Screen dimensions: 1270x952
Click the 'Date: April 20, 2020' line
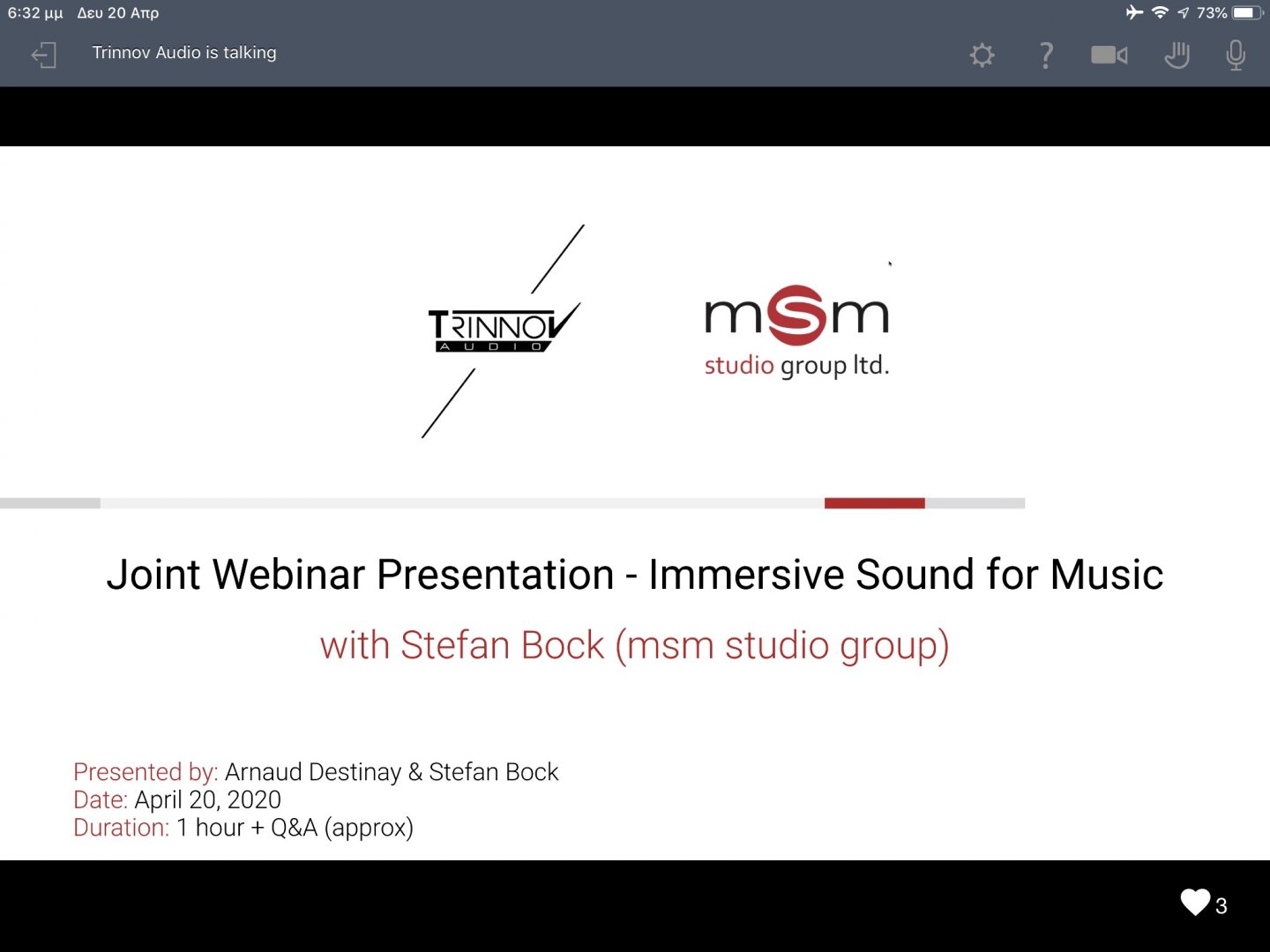[x=177, y=800]
